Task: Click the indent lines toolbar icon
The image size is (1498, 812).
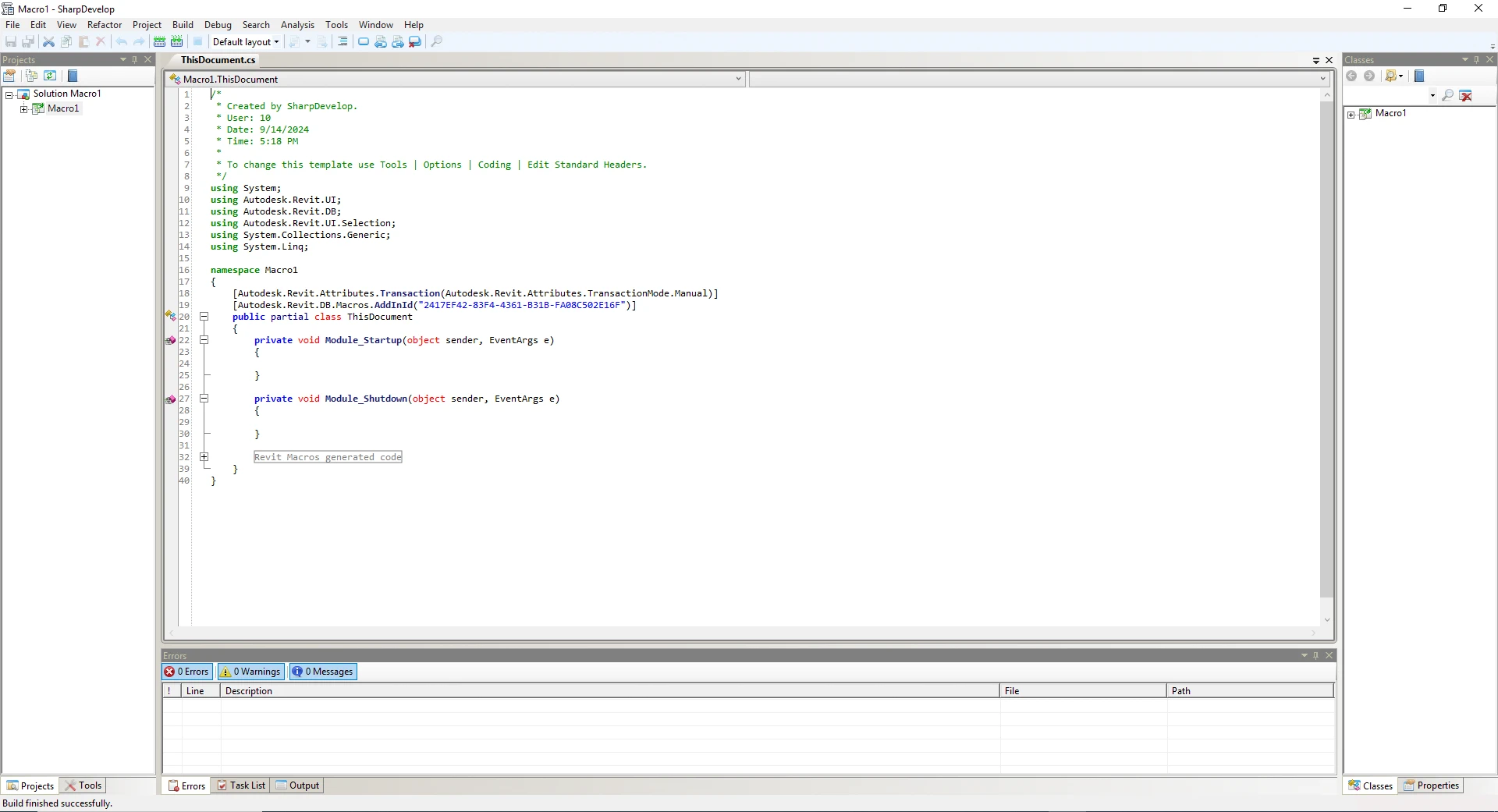Action: click(343, 42)
